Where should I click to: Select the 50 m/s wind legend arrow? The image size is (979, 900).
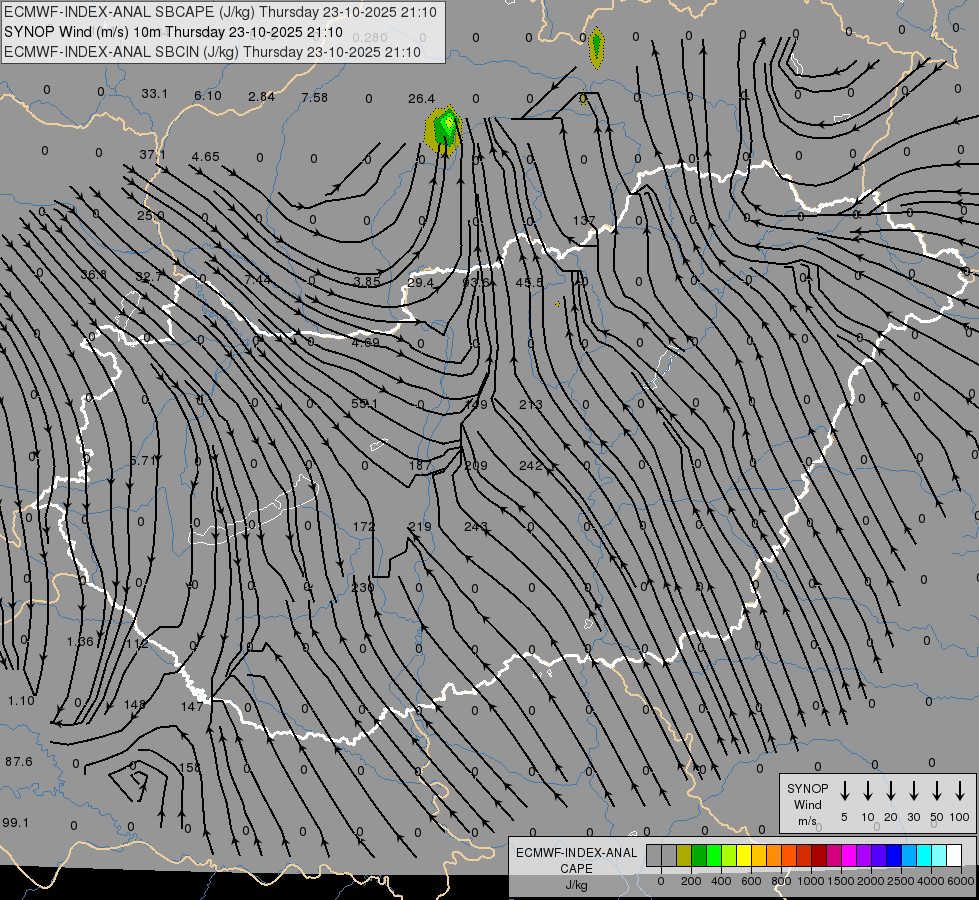[937, 791]
